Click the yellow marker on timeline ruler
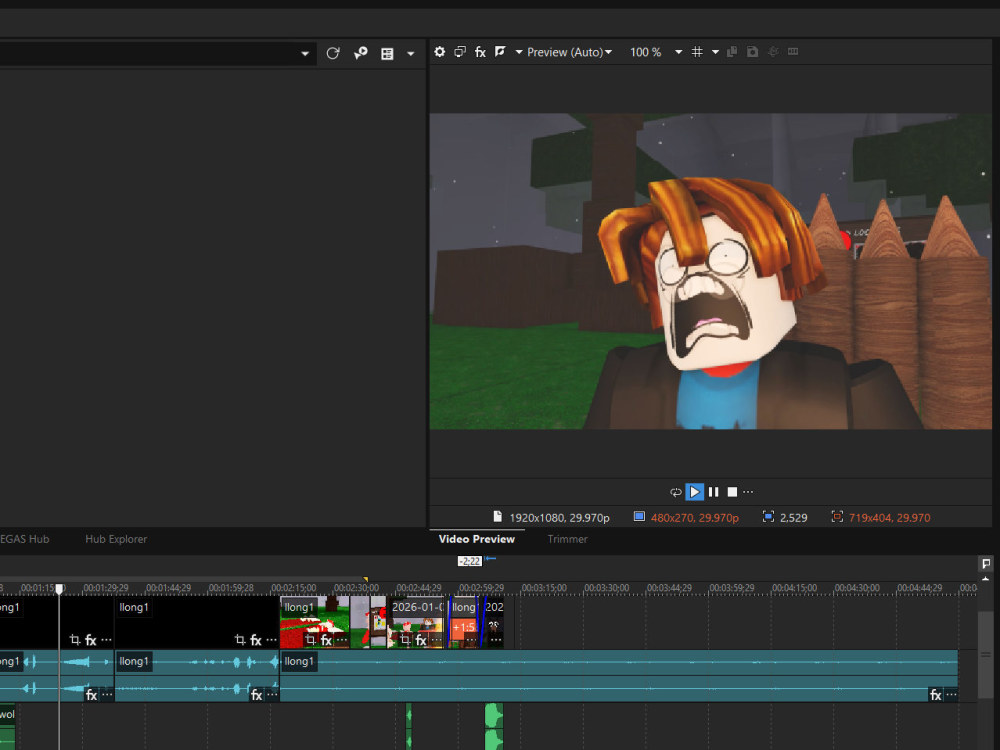The height and width of the screenshot is (750, 1000). pos(365,579)
